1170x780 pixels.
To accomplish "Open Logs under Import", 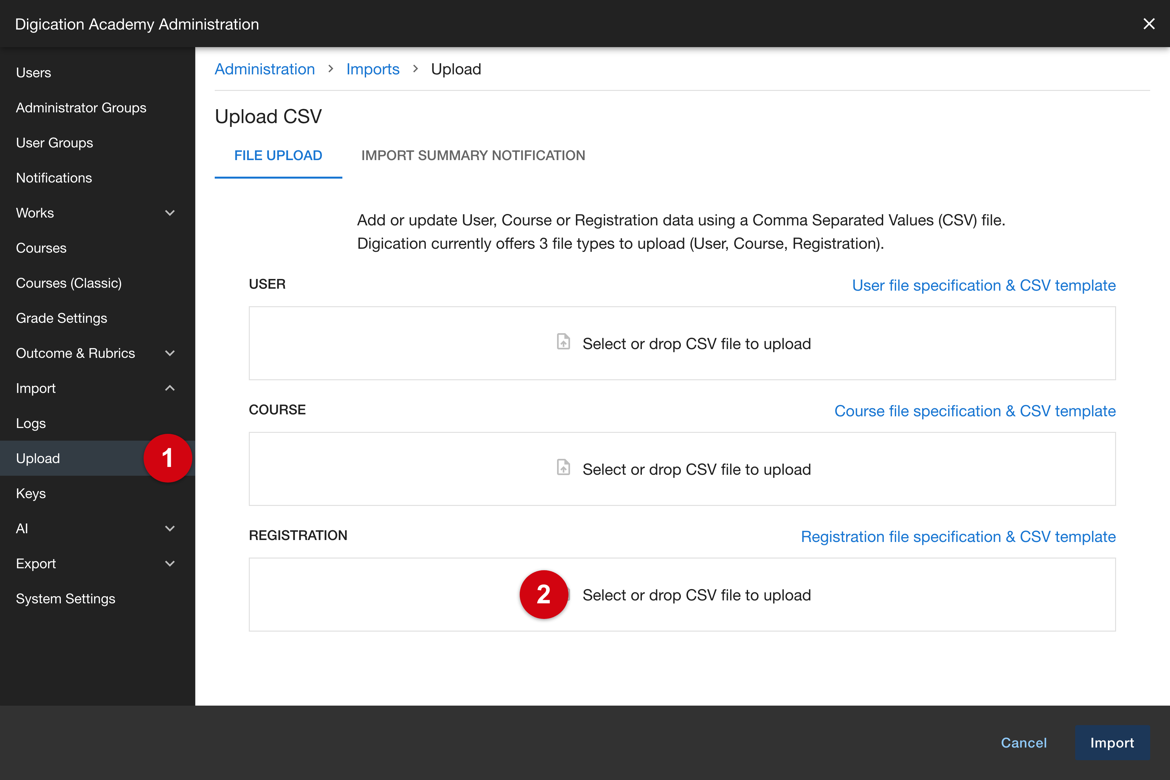I will (x=31, y=423).
